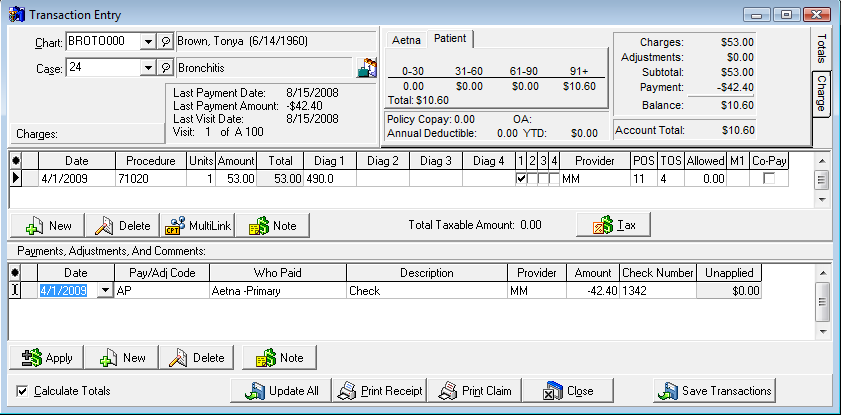Viewport: 841px width, 415px height.
Task: Select the Charge side tab
Action: pyautogui.click(x=821, y=94)
